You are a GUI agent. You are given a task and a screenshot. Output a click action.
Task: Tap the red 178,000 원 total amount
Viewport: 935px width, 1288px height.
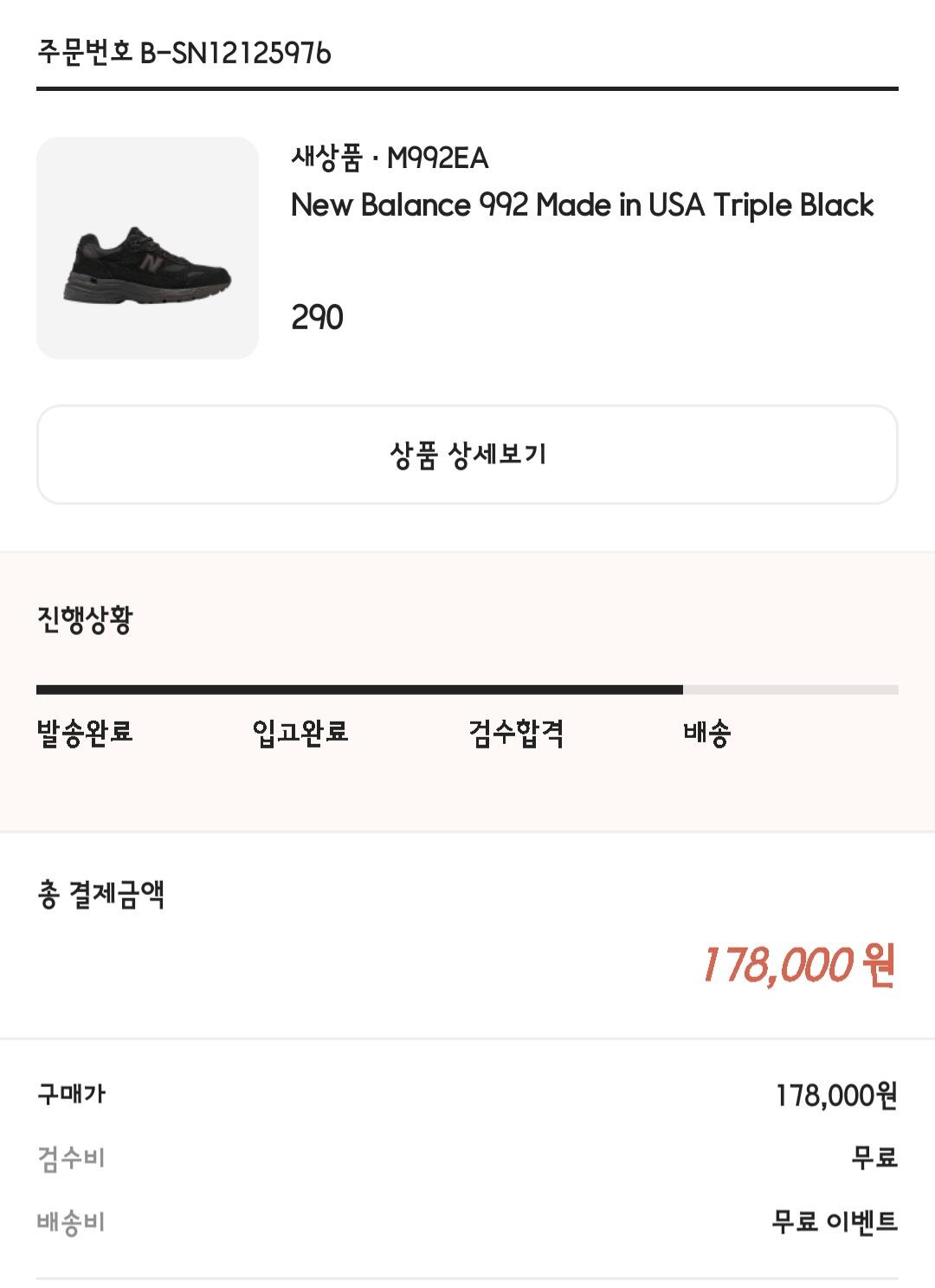[x=797, y=965]
